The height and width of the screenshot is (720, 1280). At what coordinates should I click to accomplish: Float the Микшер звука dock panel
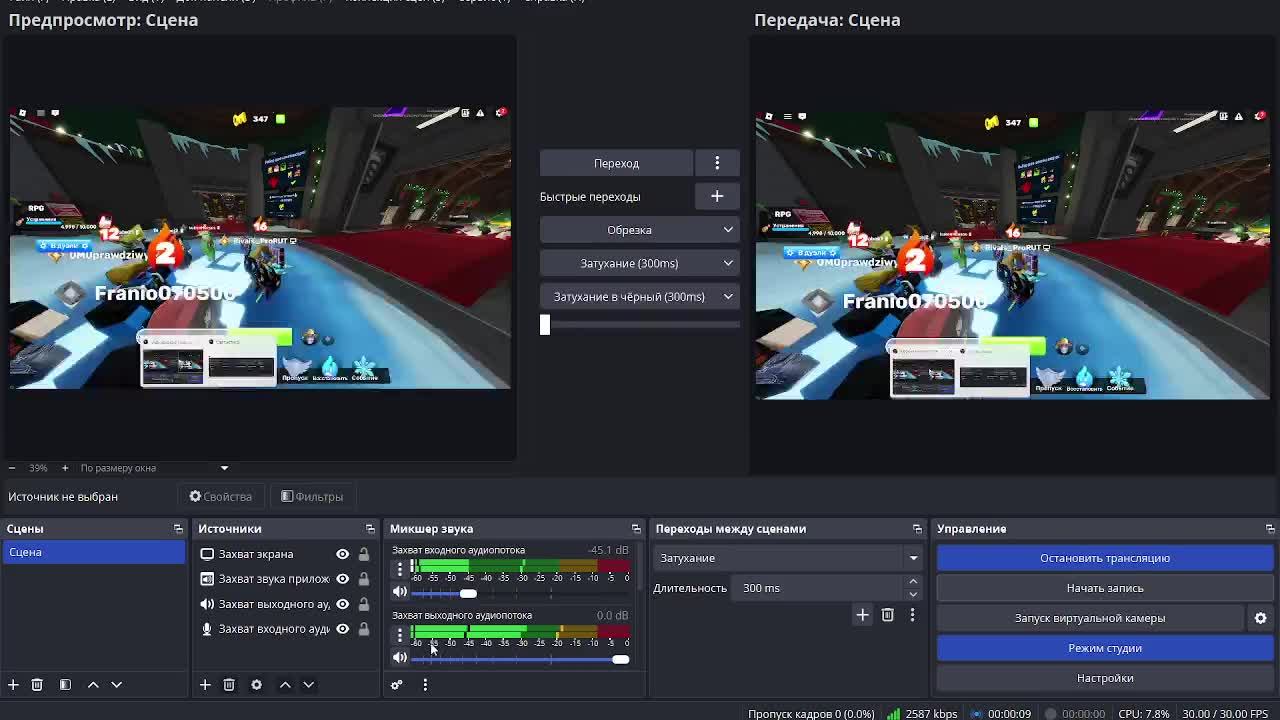(x=636, y=529)
